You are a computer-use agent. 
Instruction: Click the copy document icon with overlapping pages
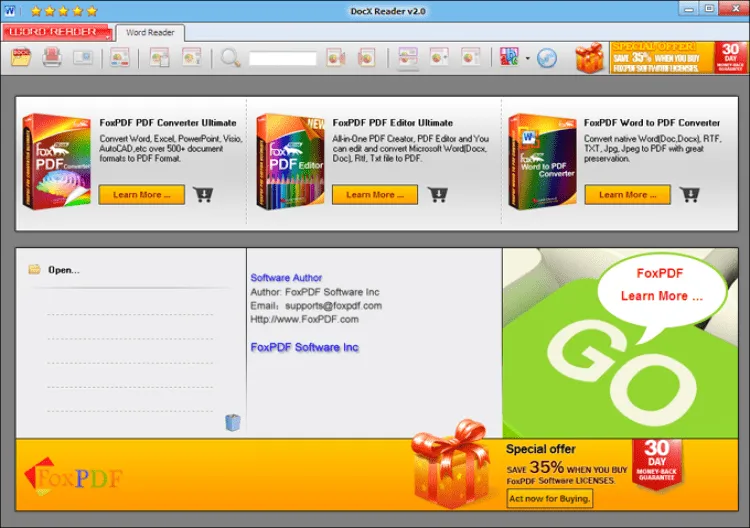pyautogui.click(x=160, y=58)
